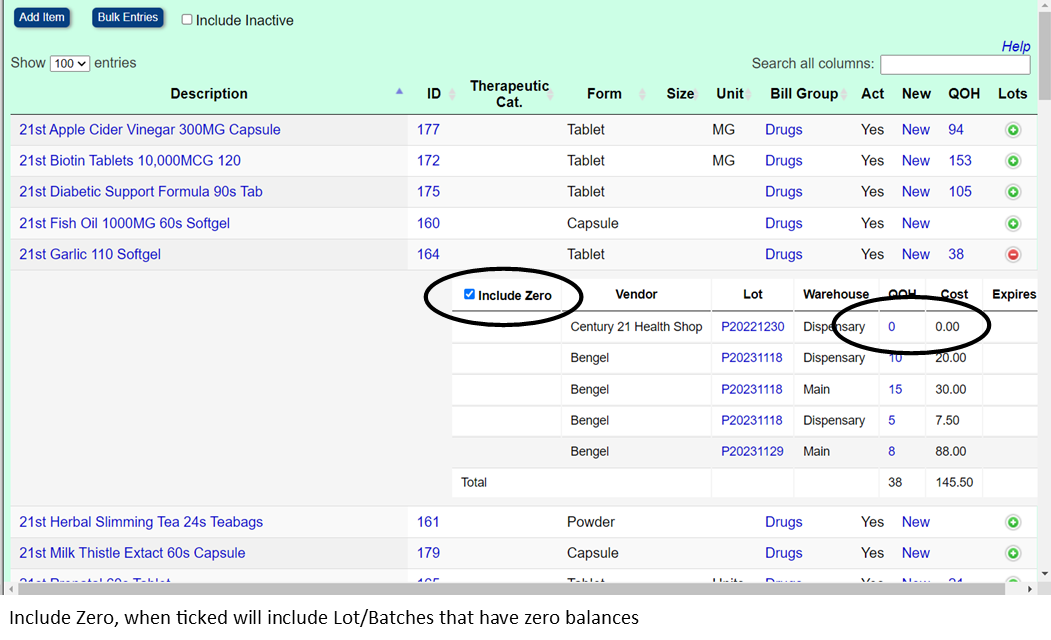The width and height of the screenshot is (1051, 640).
Task: Sort table by Therapeutic Cat. column
Action: tap(509, 94)
